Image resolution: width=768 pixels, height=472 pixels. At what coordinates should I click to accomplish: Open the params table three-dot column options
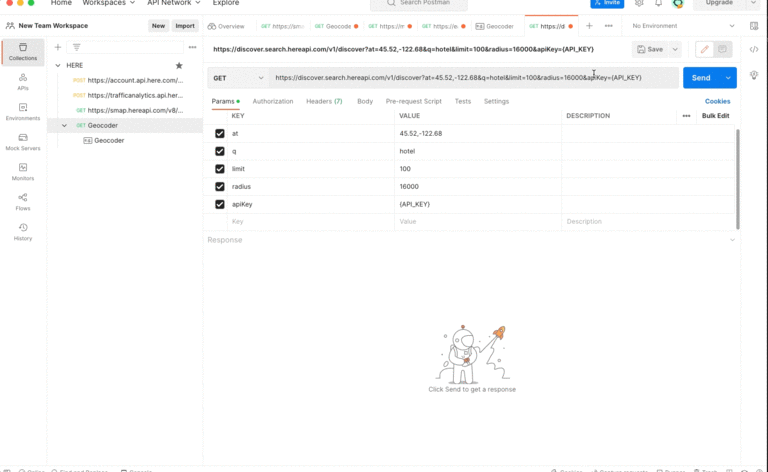[x=686, y=116]
